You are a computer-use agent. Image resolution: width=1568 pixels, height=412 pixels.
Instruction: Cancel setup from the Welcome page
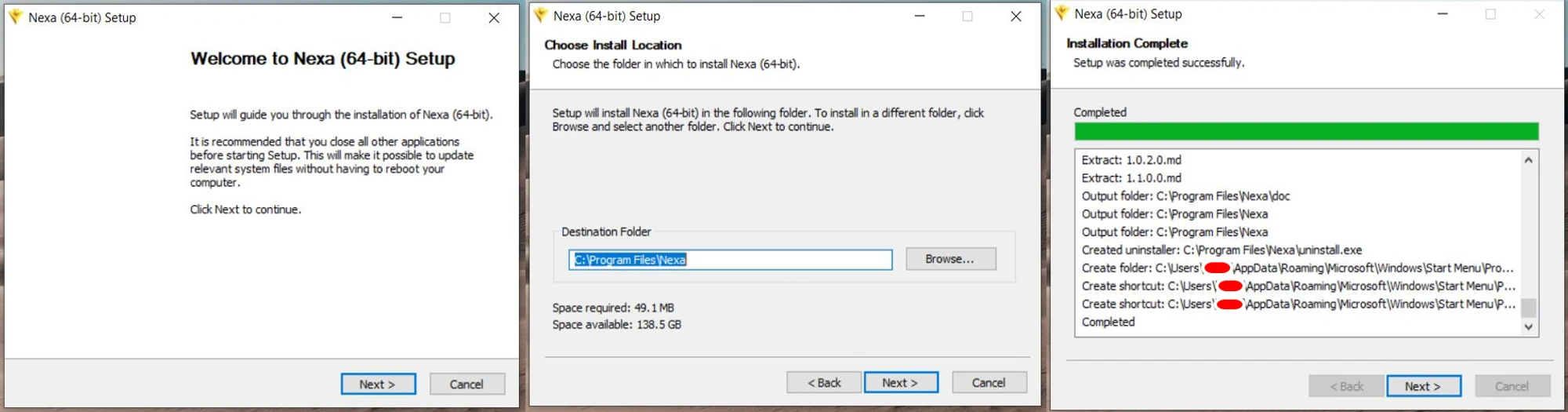pos(466,384)
